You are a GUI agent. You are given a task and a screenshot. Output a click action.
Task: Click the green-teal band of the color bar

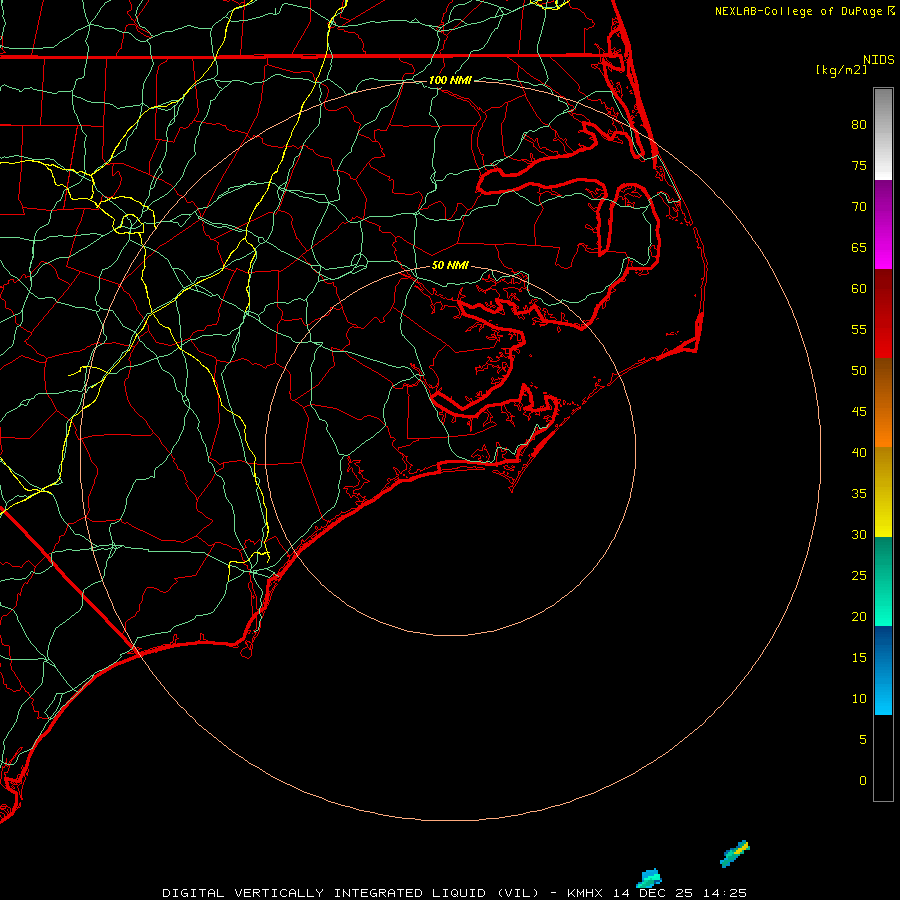click(883, 581)
